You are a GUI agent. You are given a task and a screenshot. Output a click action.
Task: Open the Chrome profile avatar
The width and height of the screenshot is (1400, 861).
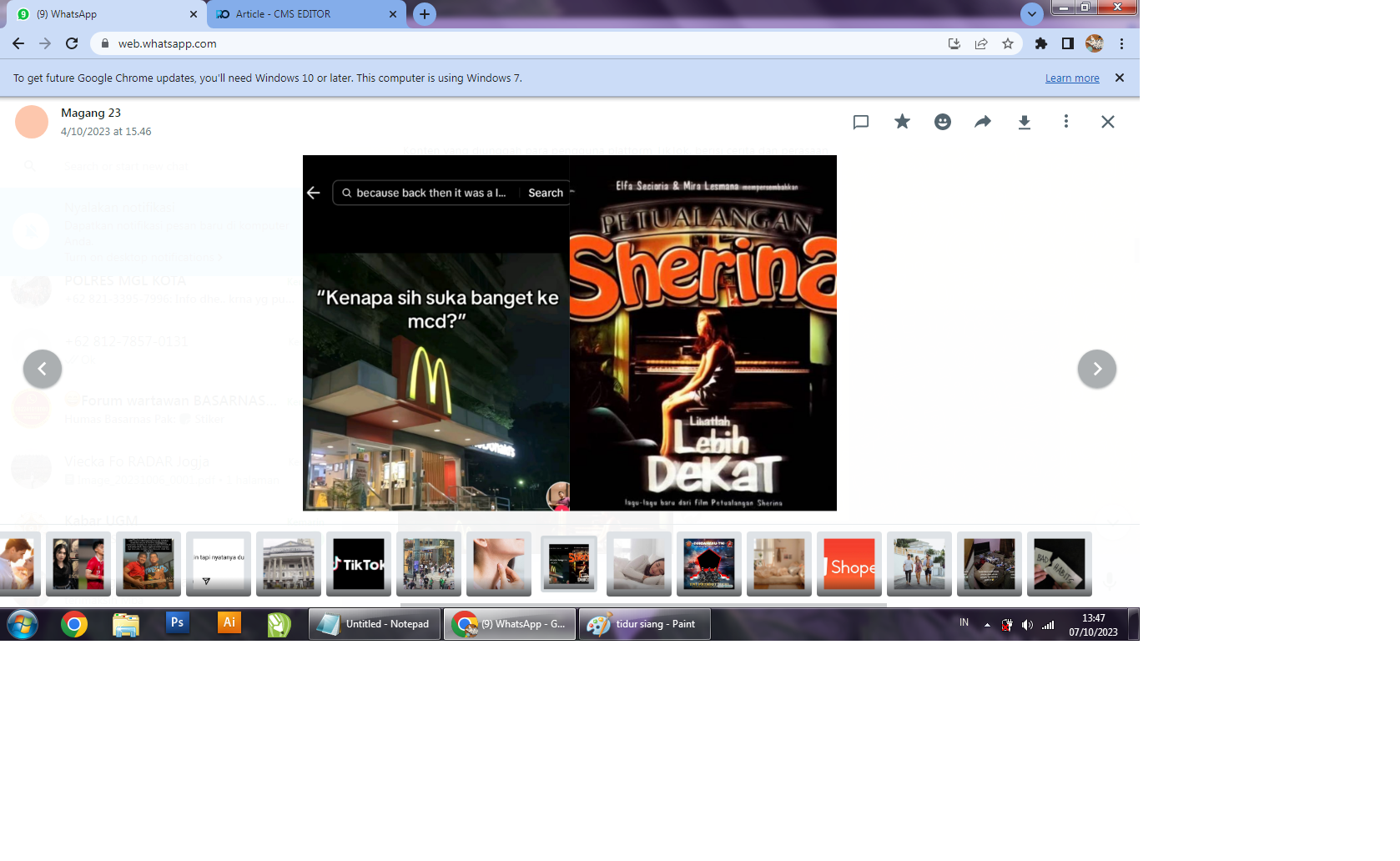1095,43
